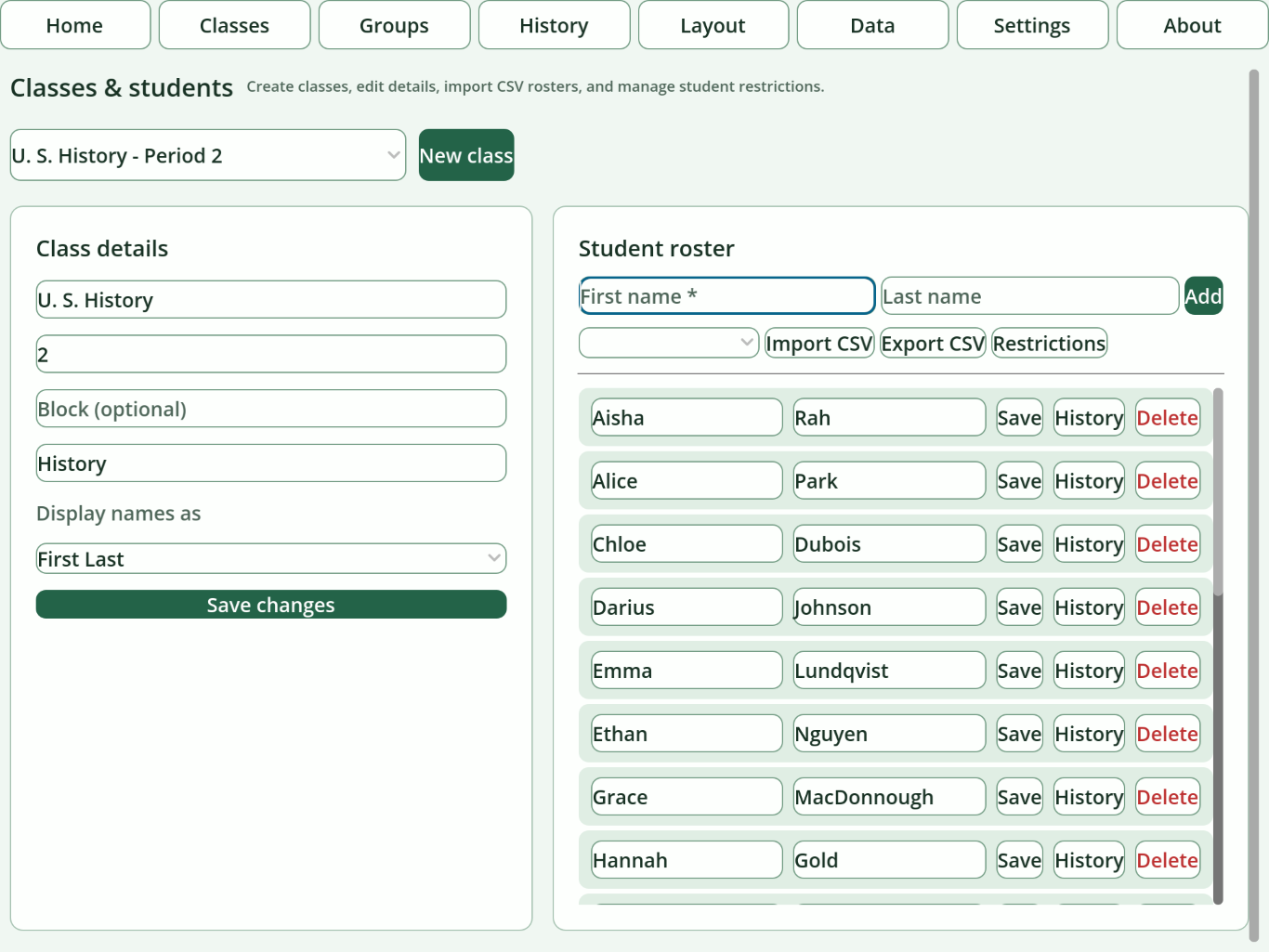Image resolution: width=1269 pixels, height=952 pixels.
Task: Click the Export CSV button
Action: coord(933,343)
